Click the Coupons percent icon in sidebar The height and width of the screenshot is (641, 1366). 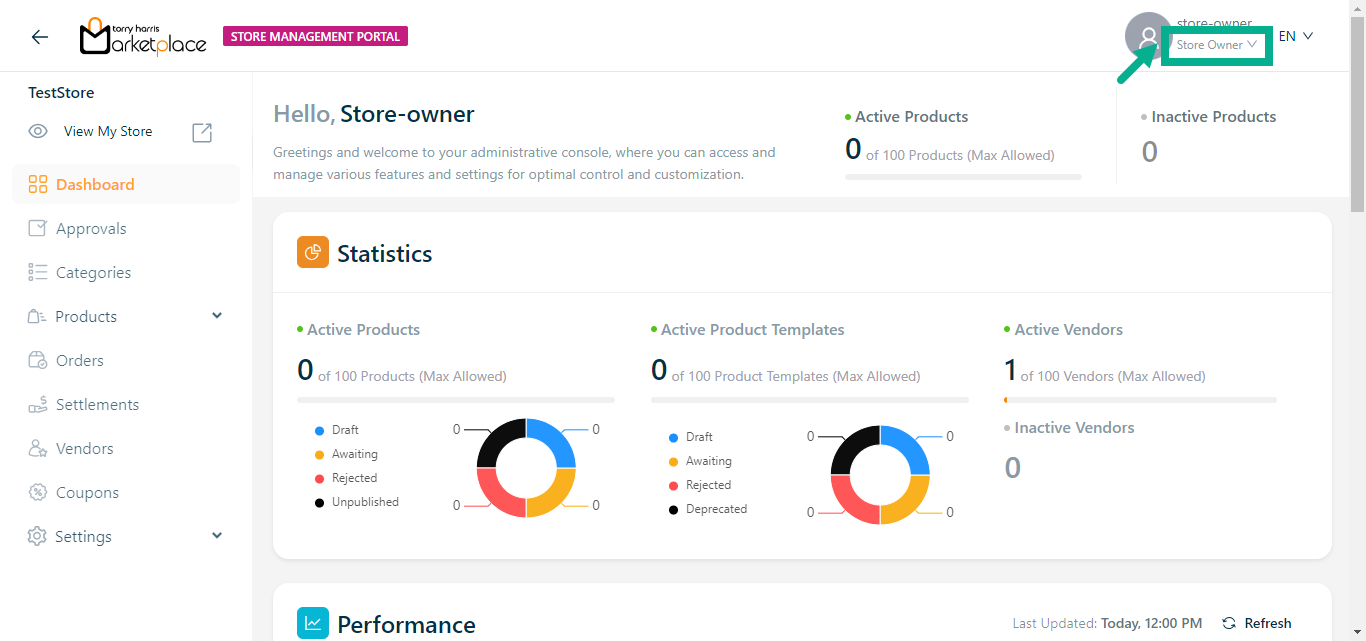point(38,492)
